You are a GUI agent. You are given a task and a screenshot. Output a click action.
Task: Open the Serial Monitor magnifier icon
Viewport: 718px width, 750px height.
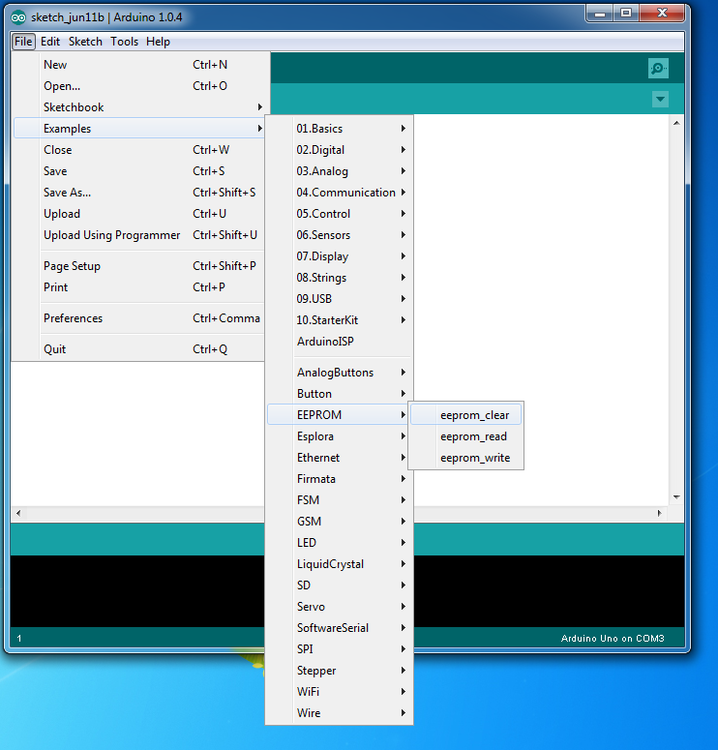[x=658, y=68]
